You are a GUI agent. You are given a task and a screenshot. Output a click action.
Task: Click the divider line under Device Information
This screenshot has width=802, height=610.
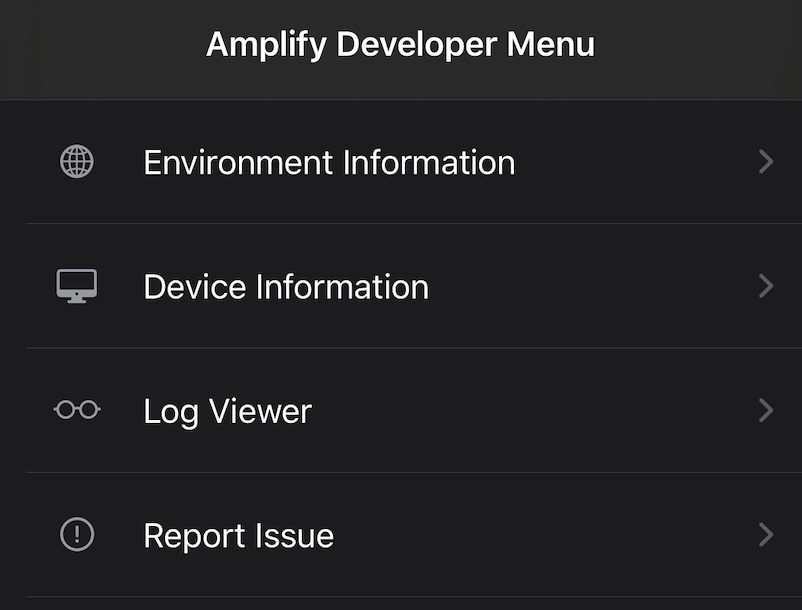pos(414,348)
